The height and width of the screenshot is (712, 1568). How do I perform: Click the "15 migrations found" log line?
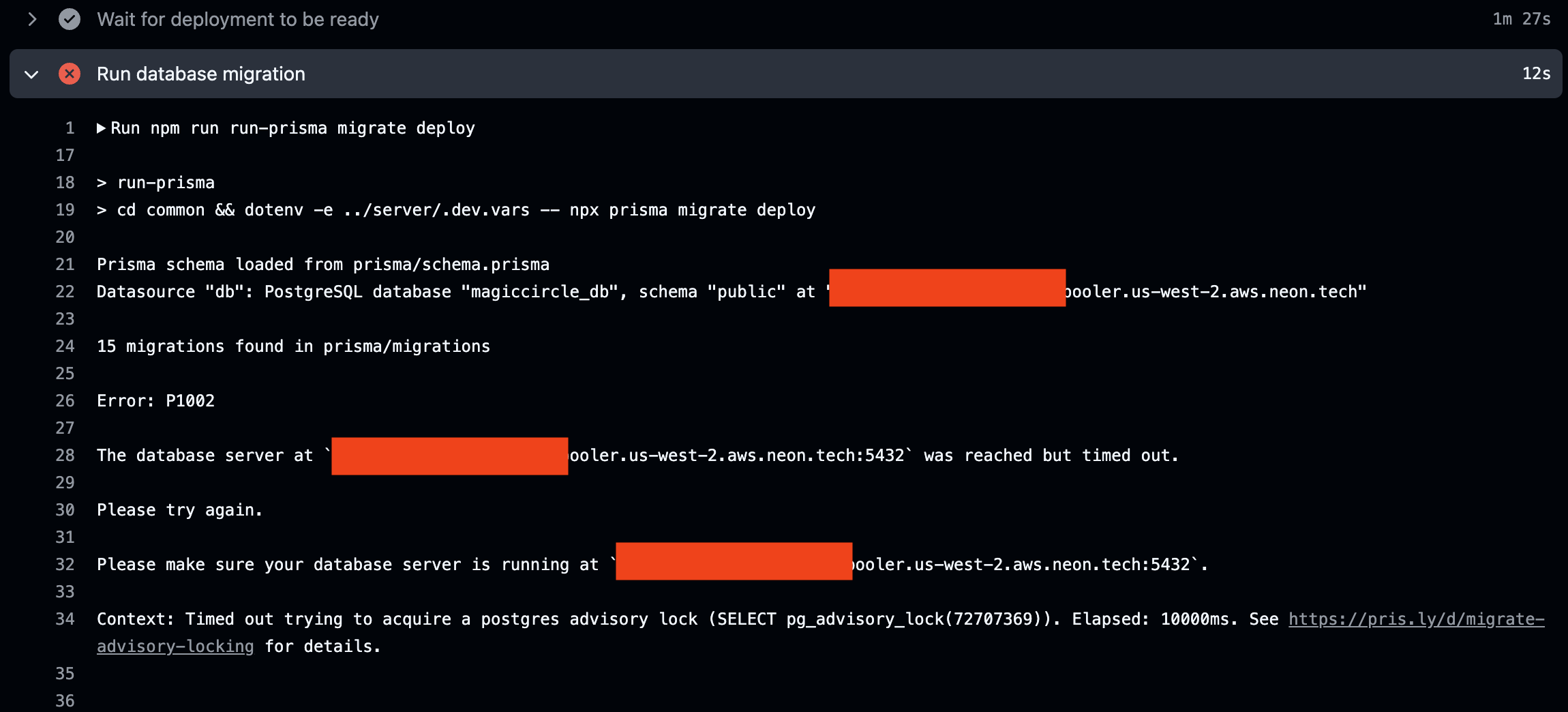[x=293, y=346]
